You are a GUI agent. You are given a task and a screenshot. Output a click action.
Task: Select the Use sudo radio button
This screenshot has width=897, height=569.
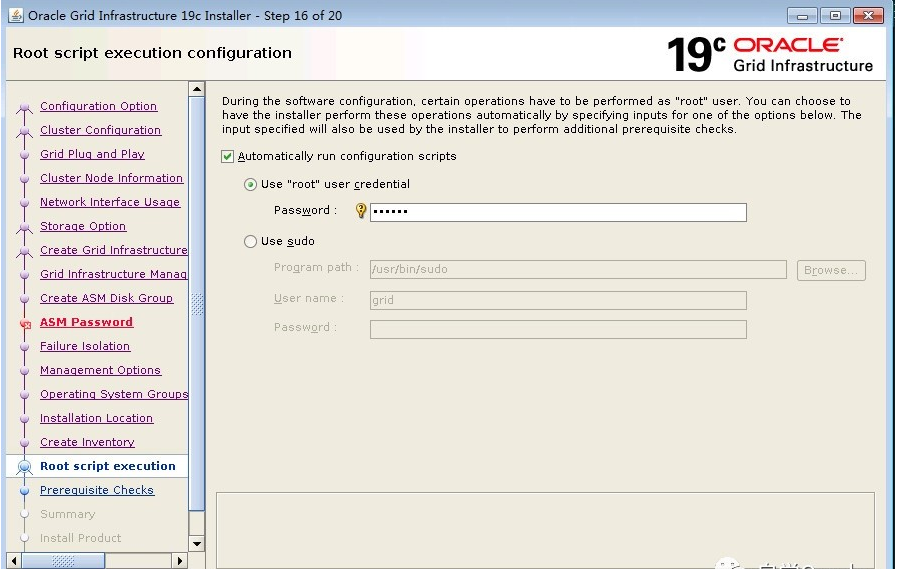point(250,241)
